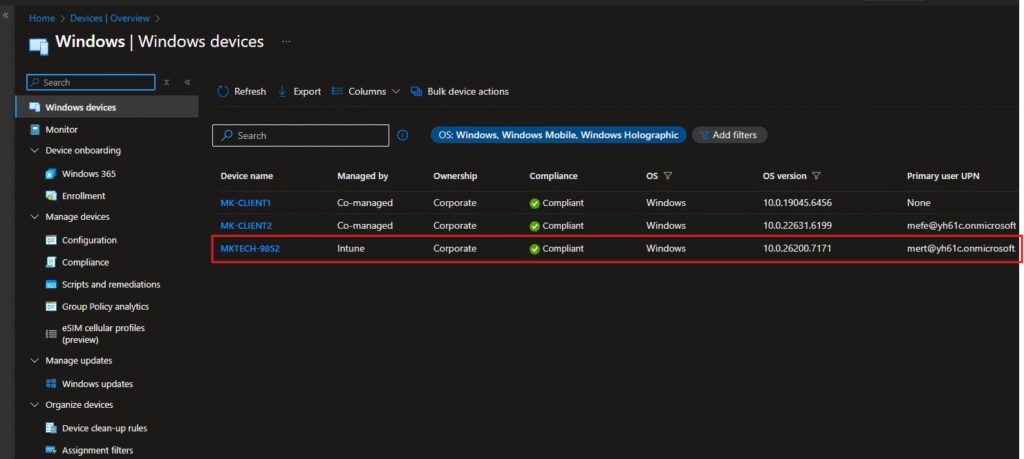Collapse the Manage devices section
This screenshot has width=1024, height=459.
pos(35,217)
